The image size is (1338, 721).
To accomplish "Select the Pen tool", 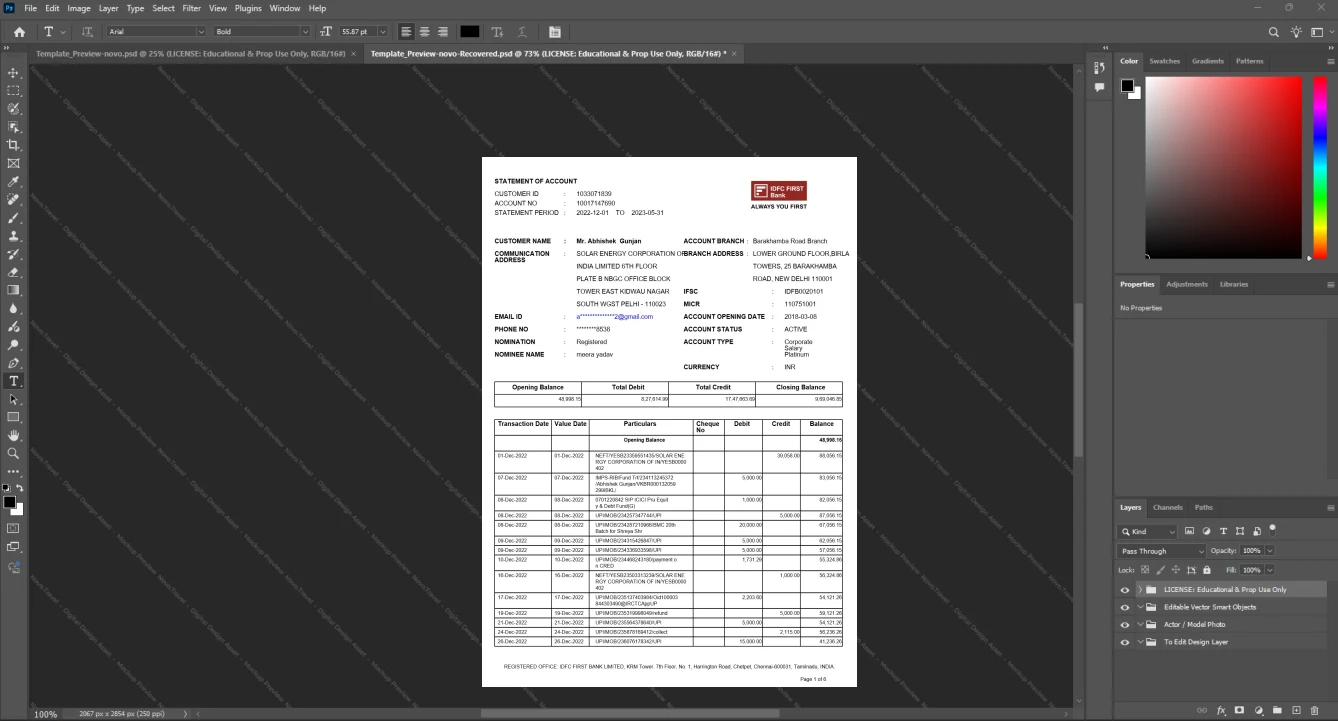I will (x=14, y=363).
